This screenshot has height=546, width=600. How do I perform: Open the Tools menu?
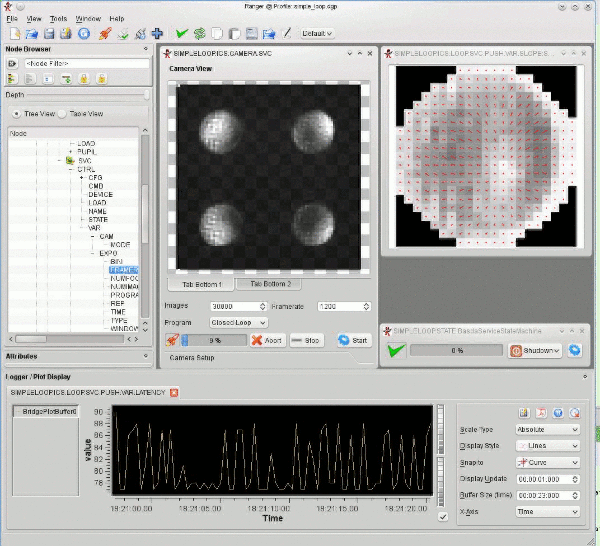[x=58, y=18]
